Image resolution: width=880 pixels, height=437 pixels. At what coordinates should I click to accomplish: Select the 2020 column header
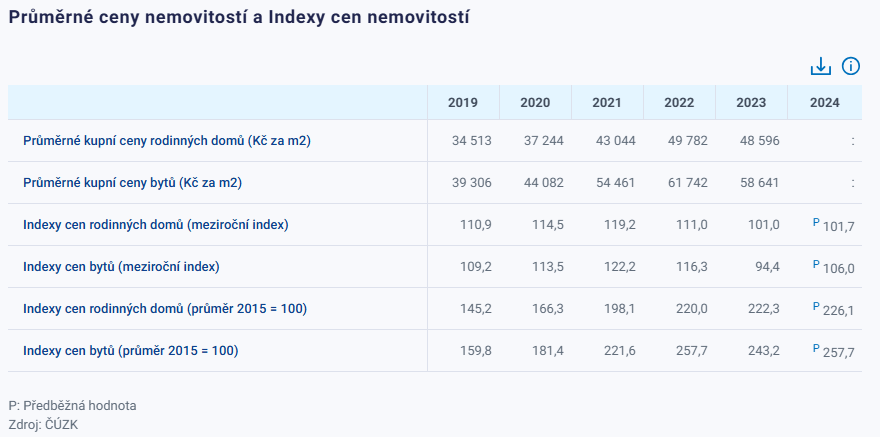[x=535, y=103]
